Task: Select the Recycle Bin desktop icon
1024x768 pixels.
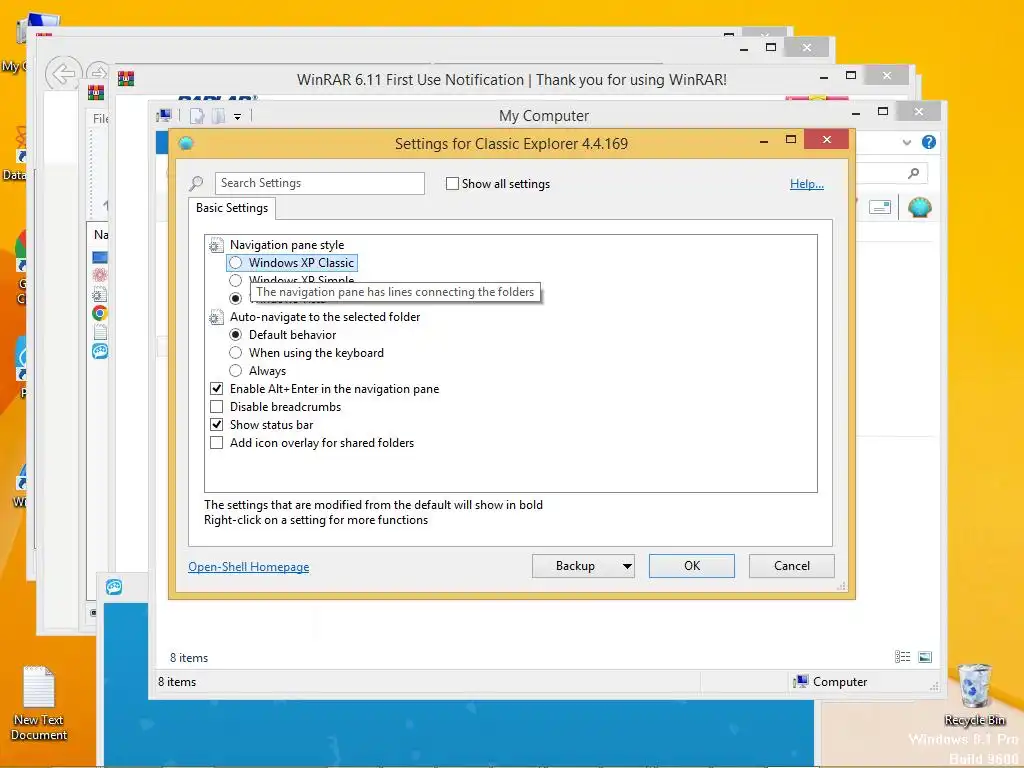Action: coord(974,694)
